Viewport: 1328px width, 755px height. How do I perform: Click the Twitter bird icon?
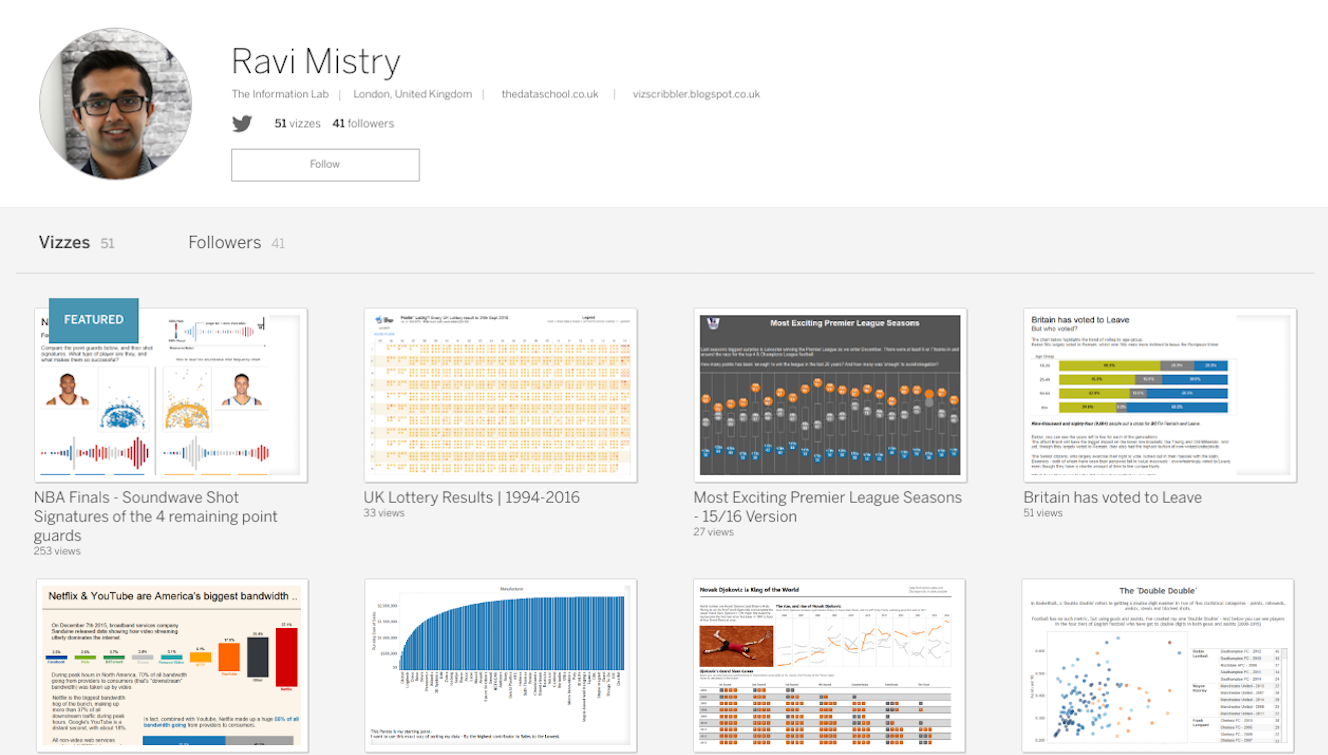tap(242, 124)
